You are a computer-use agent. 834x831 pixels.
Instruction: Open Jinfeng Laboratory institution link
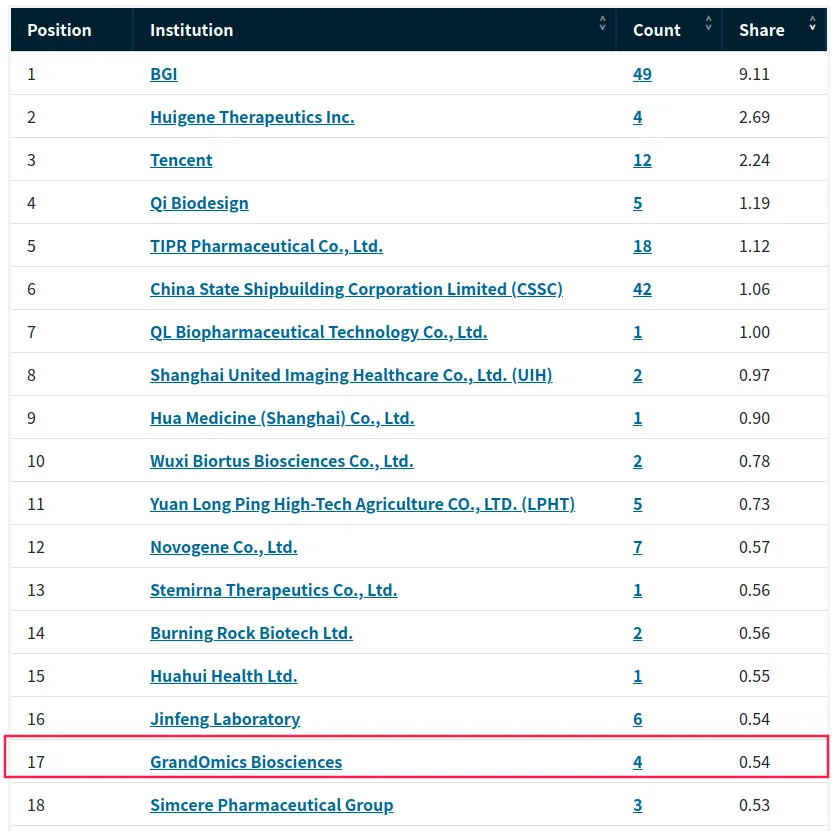point(224,719)
